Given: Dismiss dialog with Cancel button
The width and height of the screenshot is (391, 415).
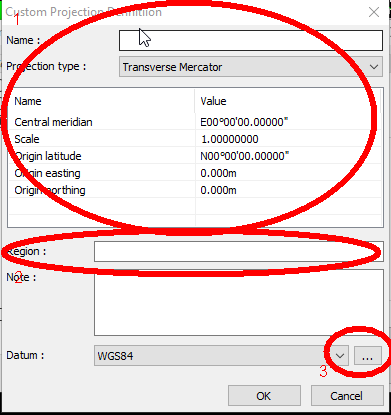Looking at the screenshot, I should coord(347,396).
